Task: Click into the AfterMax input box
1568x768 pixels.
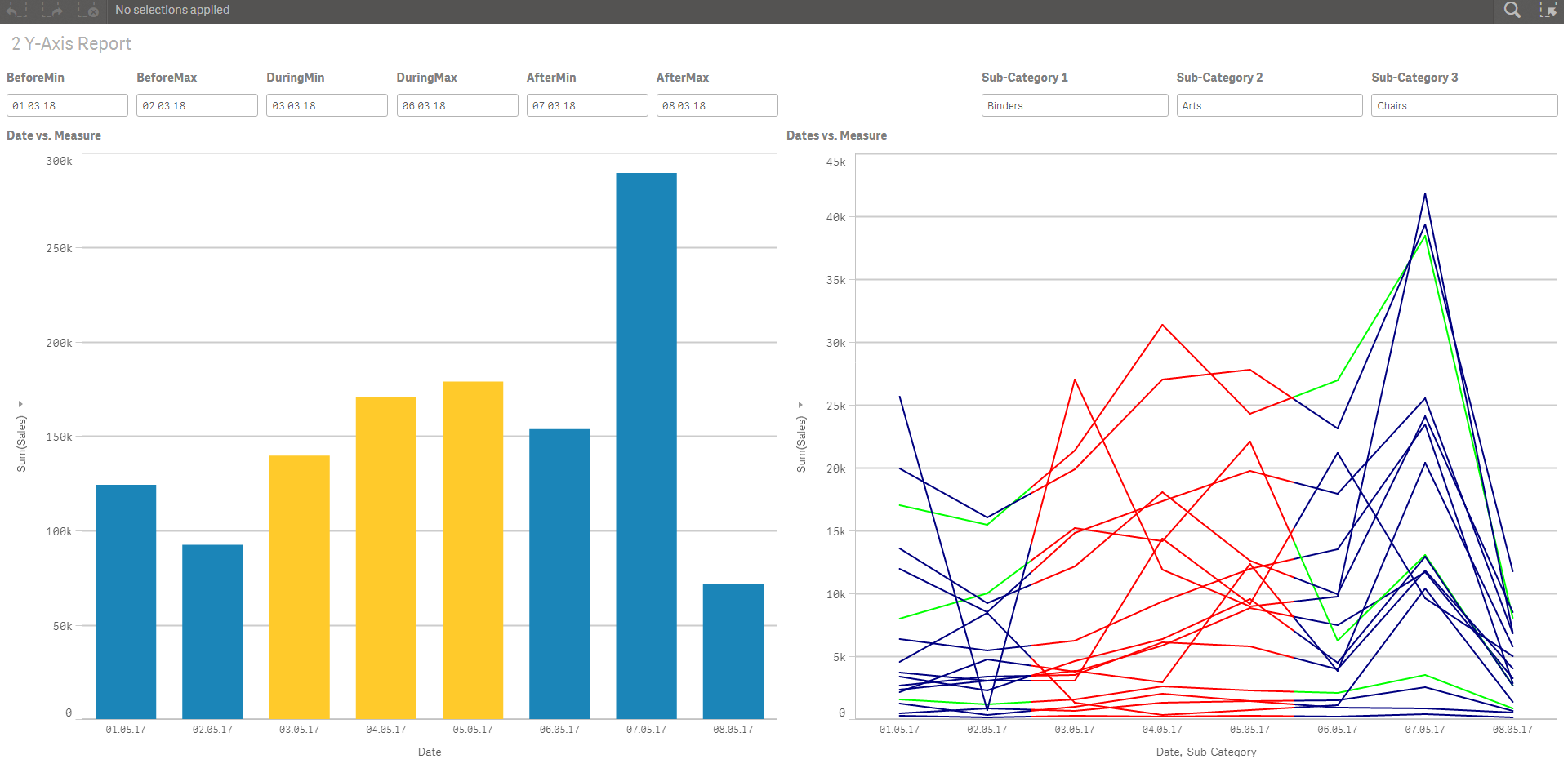Action: tap(717, 105)
